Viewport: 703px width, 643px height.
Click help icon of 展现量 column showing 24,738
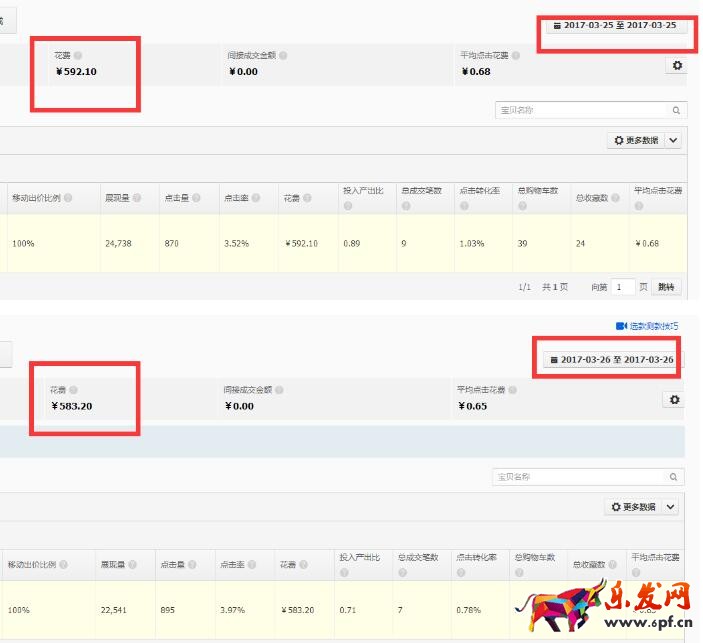coord(137,198)
